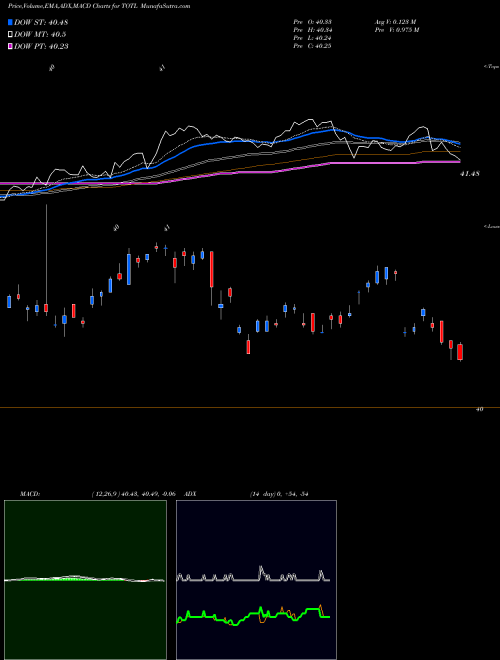Click the 'ADX' panel heading

coord(190,494)
